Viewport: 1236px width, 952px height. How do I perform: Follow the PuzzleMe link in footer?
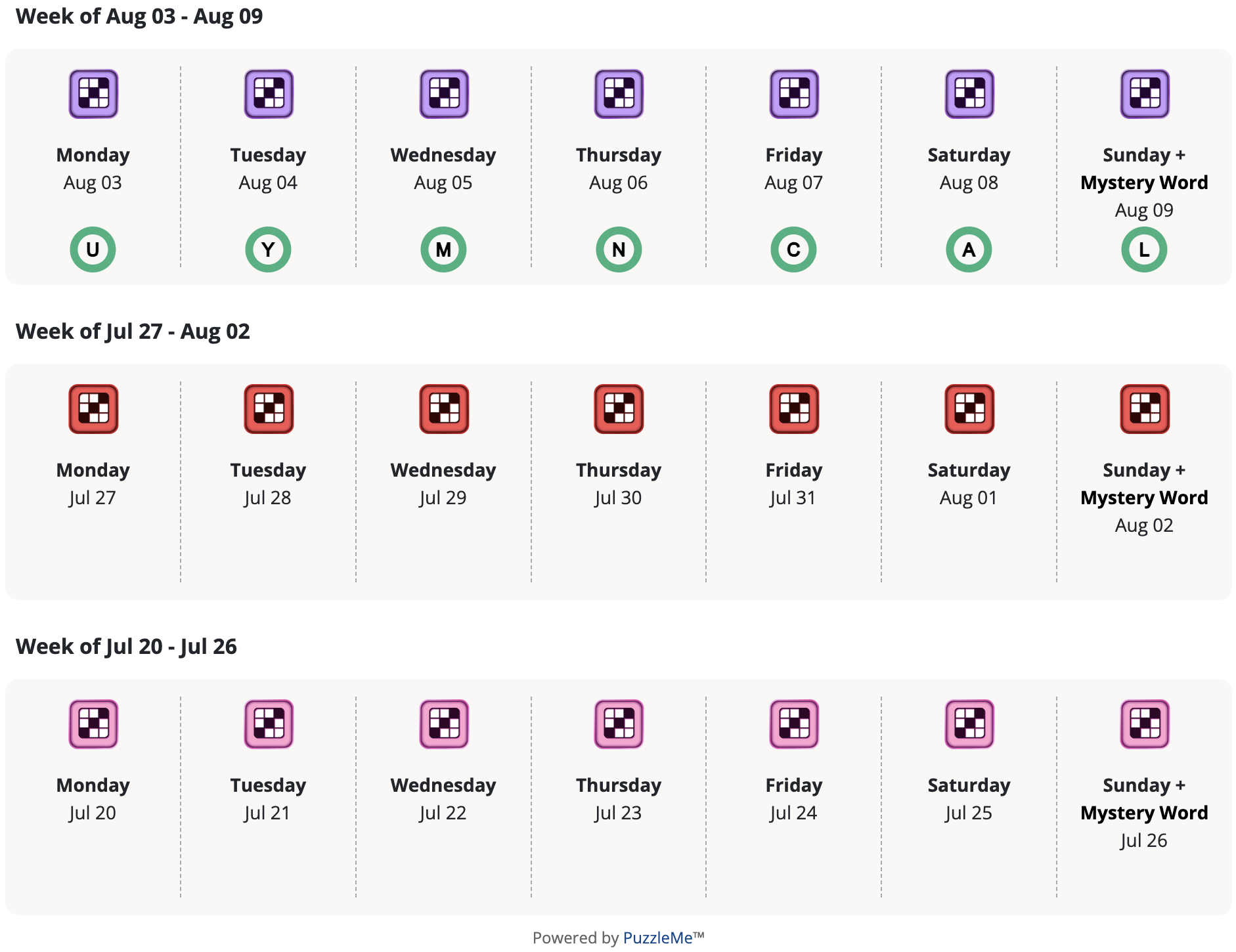click(657, 938)
